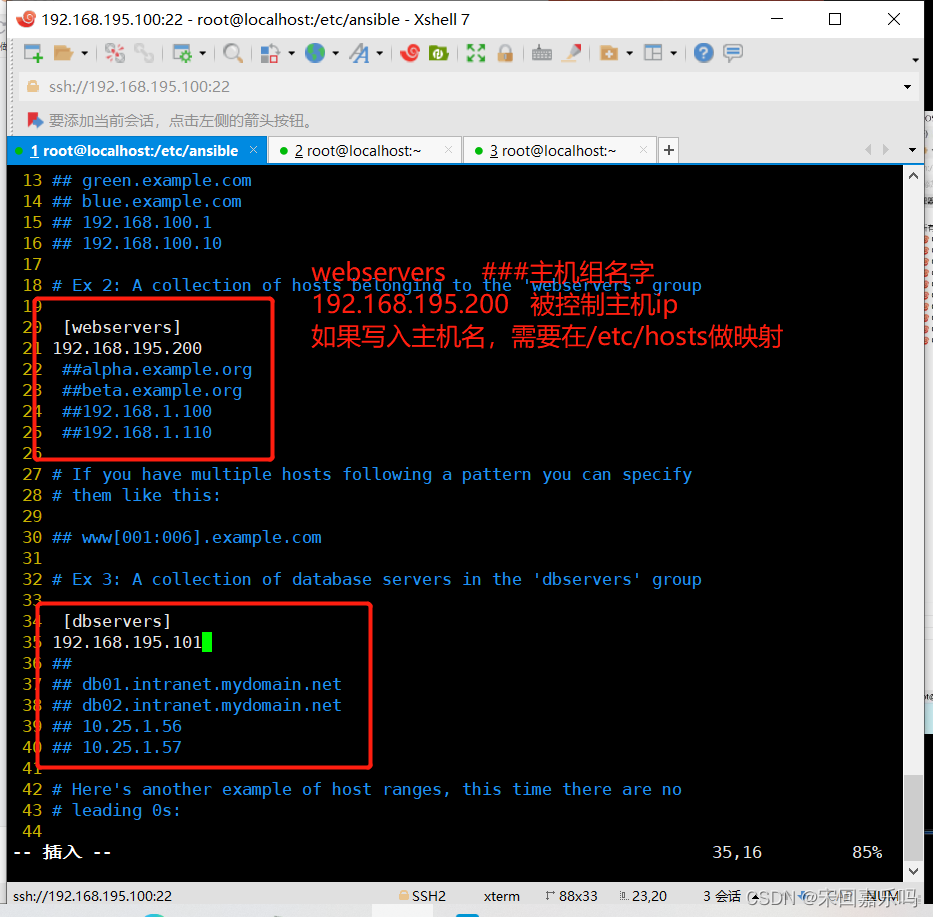Screen dimensions: 933x917
Task: Click the SSH2 status bar entry
Action: coord(422,896)
